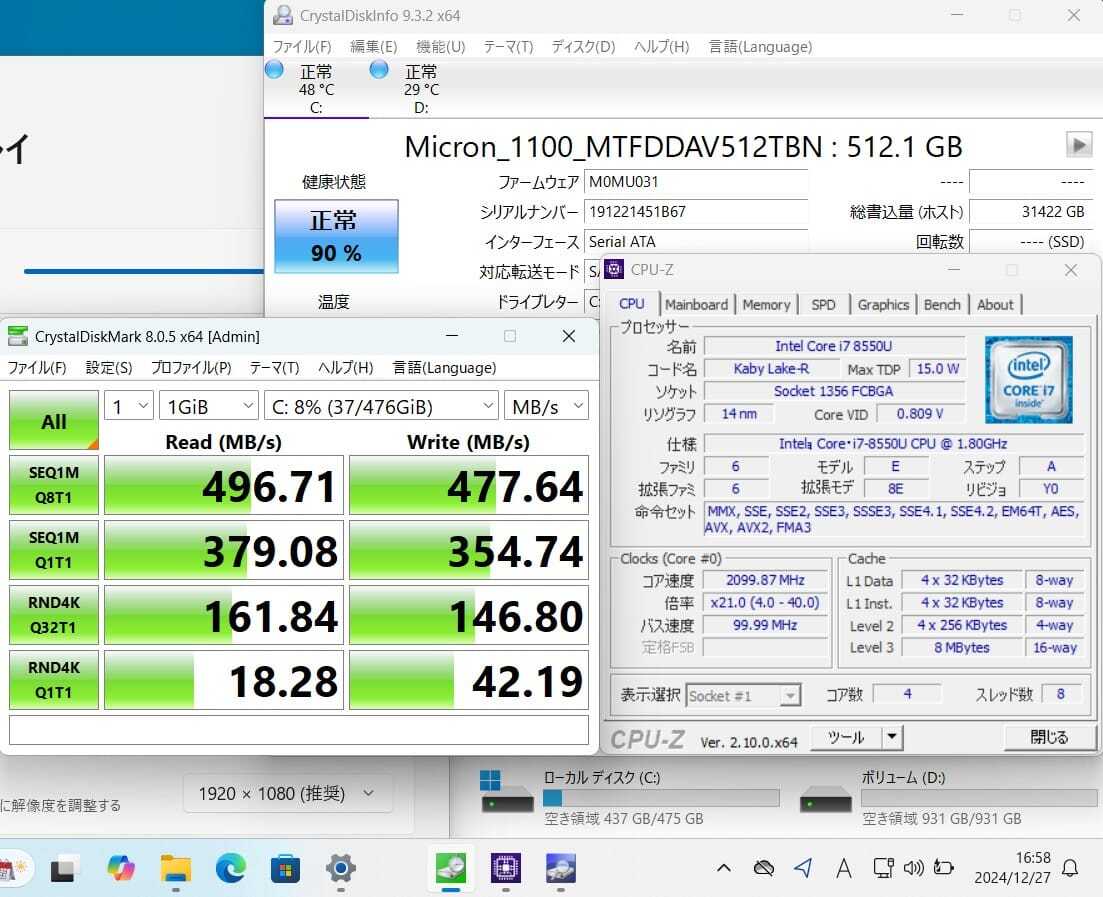Click the cloud sync tray icon
Image resolution: width=1103 pixels, height=897 pixels.
tap(763, 868)
